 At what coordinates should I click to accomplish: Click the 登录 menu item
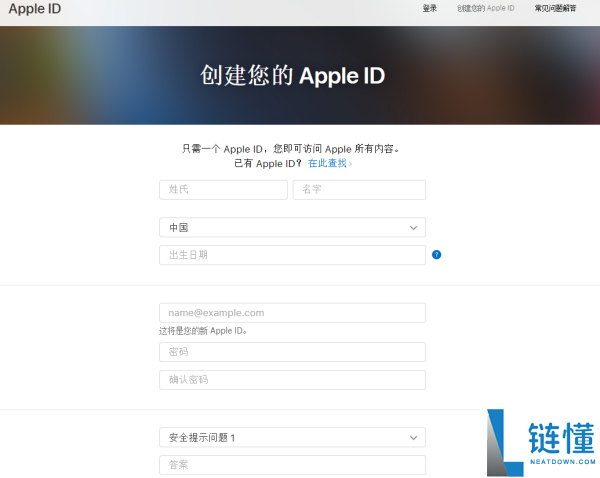(x=429, y=8)
